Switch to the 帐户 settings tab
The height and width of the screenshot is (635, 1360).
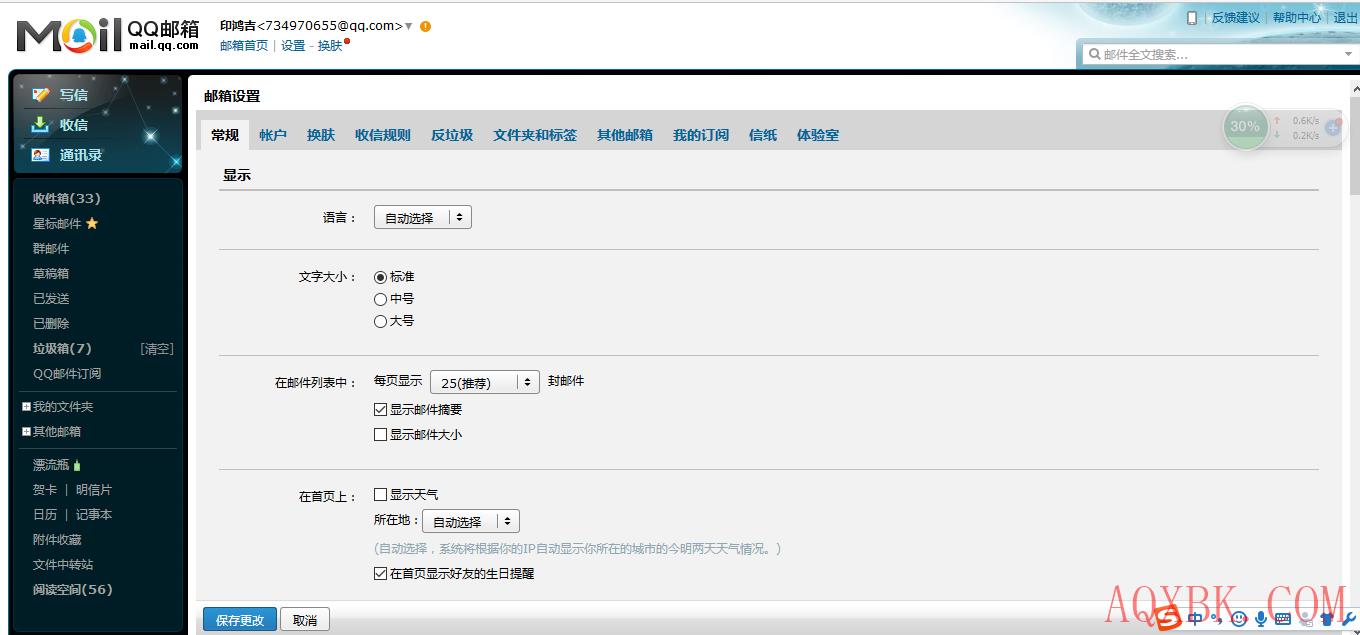pos(273,135)
